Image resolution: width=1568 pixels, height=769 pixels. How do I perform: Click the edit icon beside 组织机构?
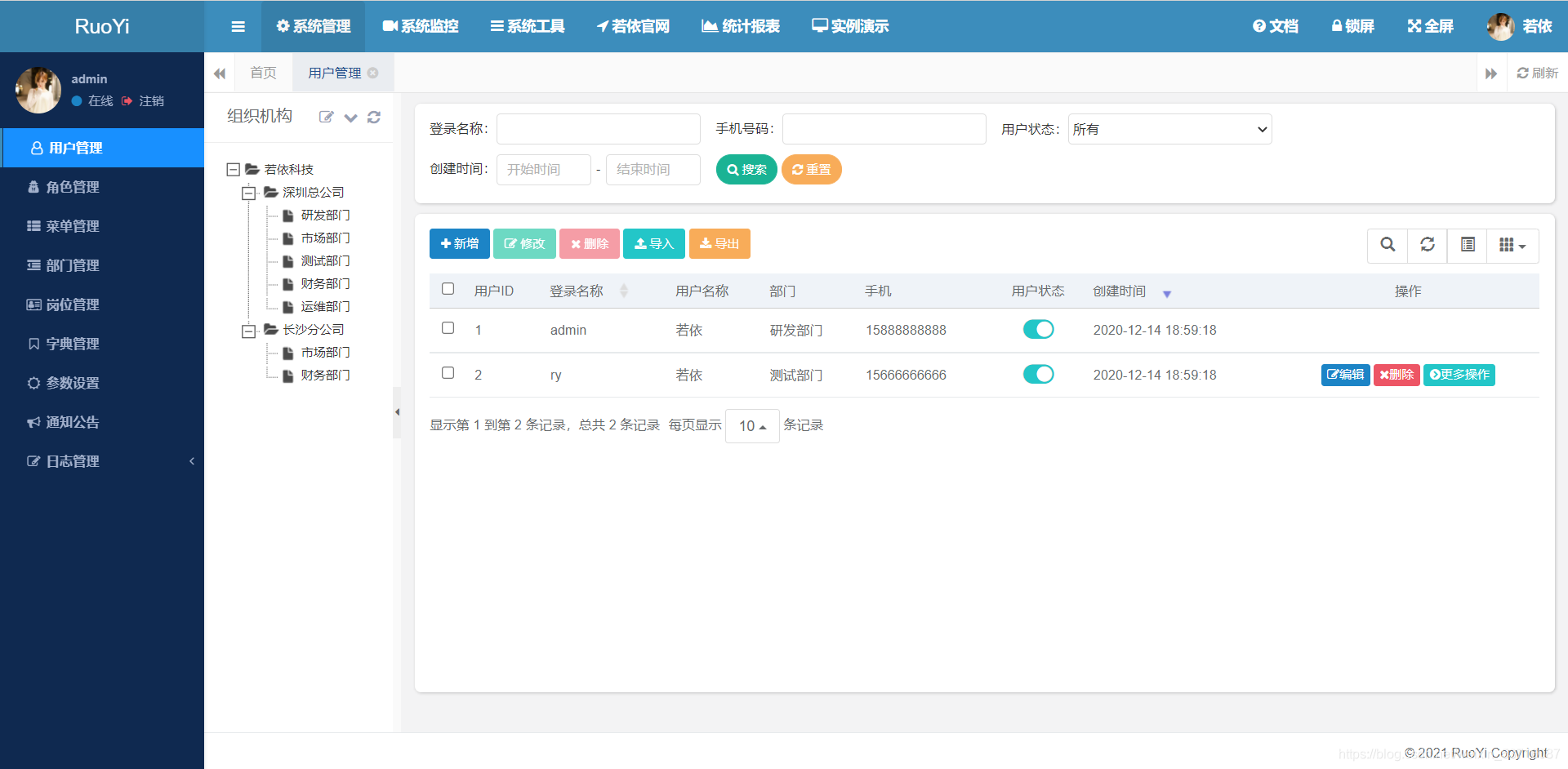pos(326,117)
